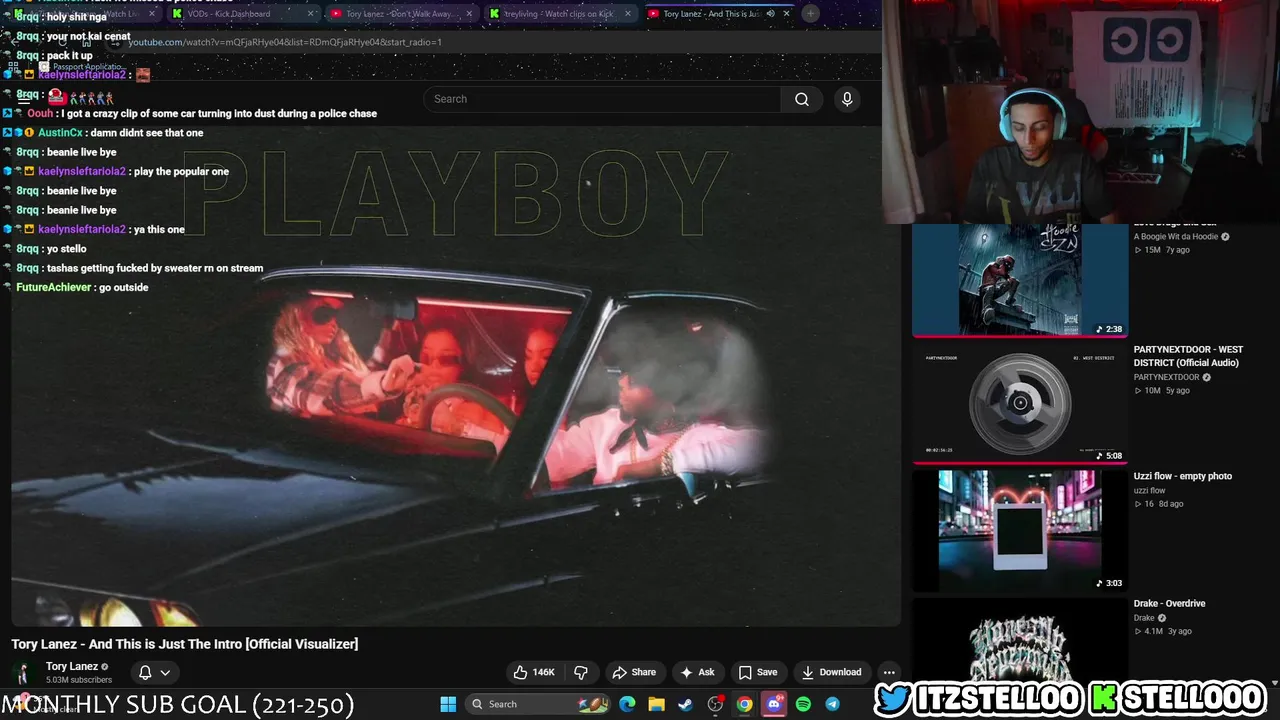
Task: Open Telegram from taskbar
Action: pos(832,704)
